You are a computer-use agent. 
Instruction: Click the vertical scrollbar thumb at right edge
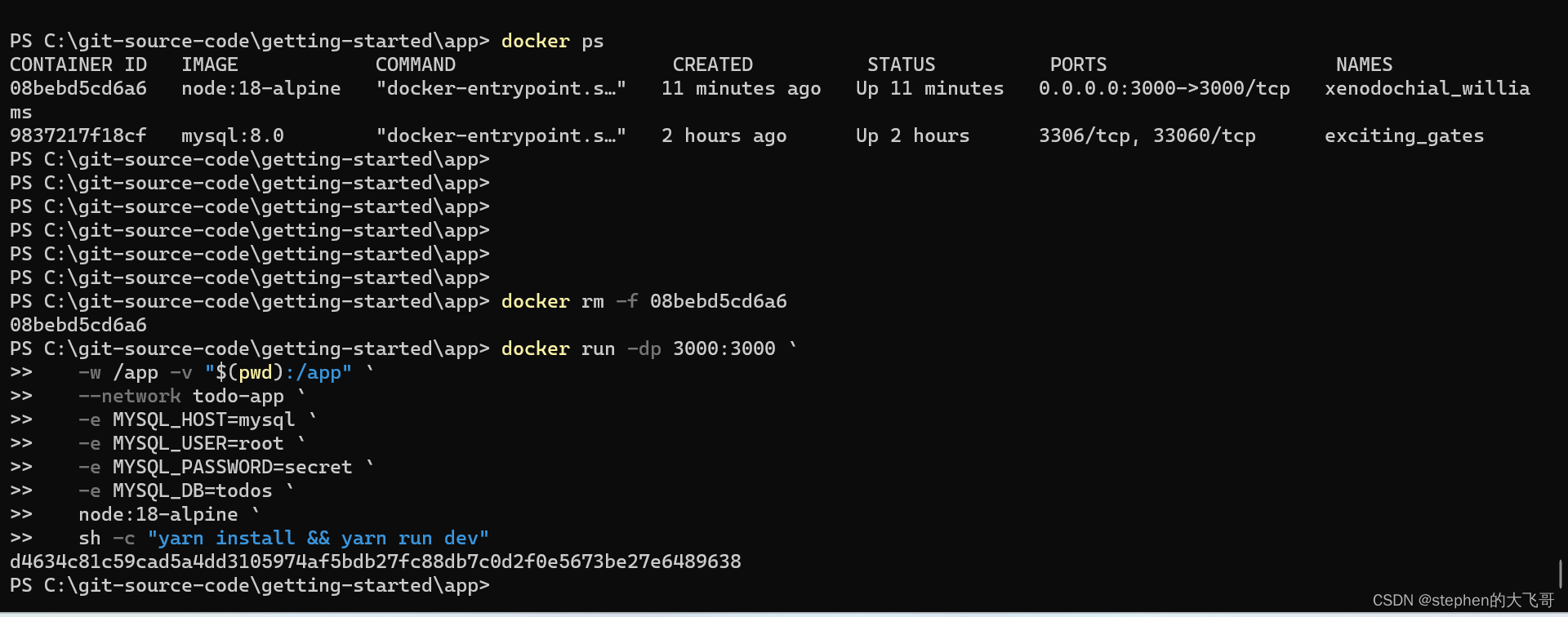point(1561,574)
